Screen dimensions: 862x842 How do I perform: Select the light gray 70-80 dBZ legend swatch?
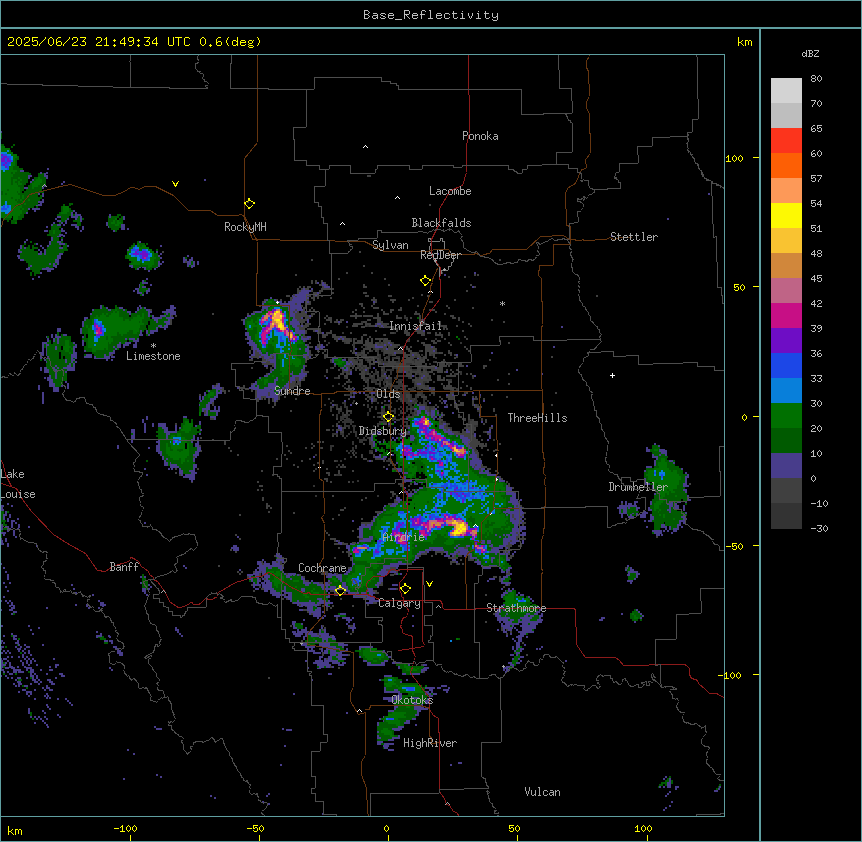point(786,91)
